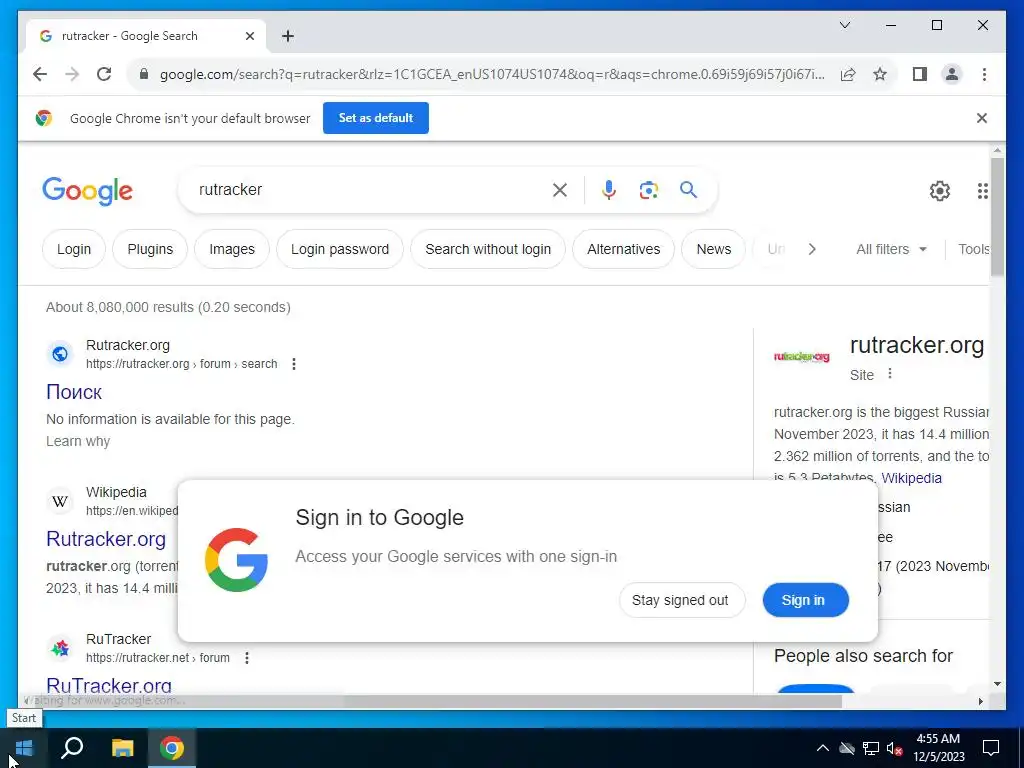
Task: Open the Поиск search result link
Action: pyautogui.click(x=74, y=392)
